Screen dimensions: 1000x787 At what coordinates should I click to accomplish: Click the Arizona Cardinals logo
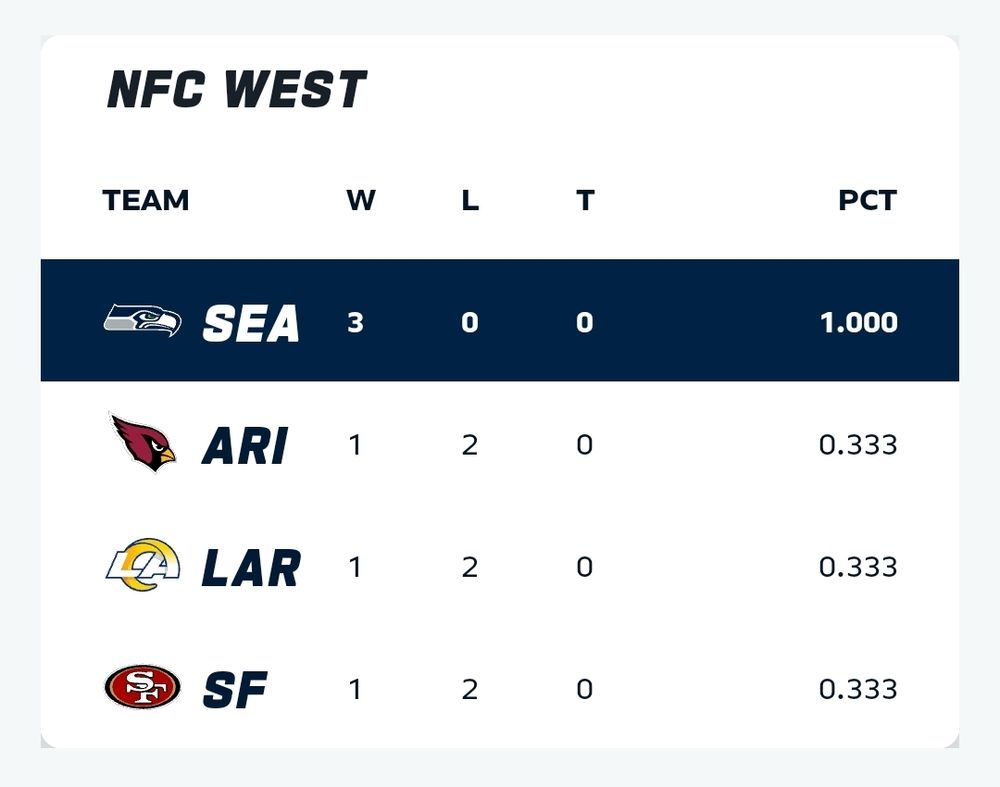[x=142, y=442]
